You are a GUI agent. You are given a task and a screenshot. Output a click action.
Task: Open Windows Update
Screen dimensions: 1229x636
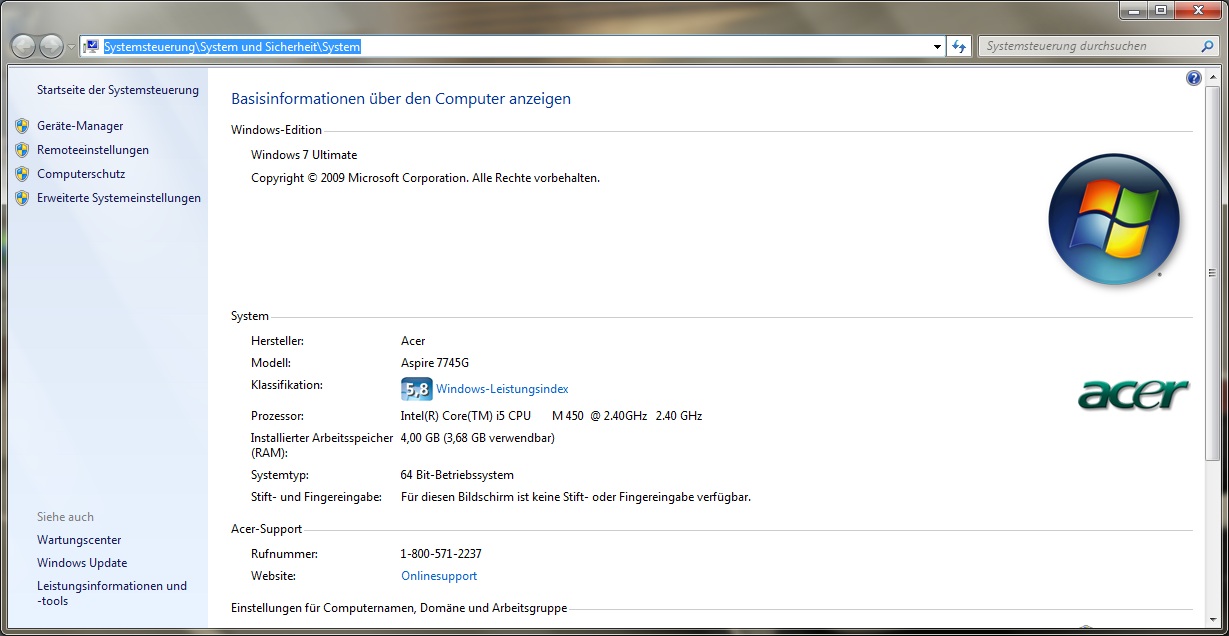[x=82, y=563]
